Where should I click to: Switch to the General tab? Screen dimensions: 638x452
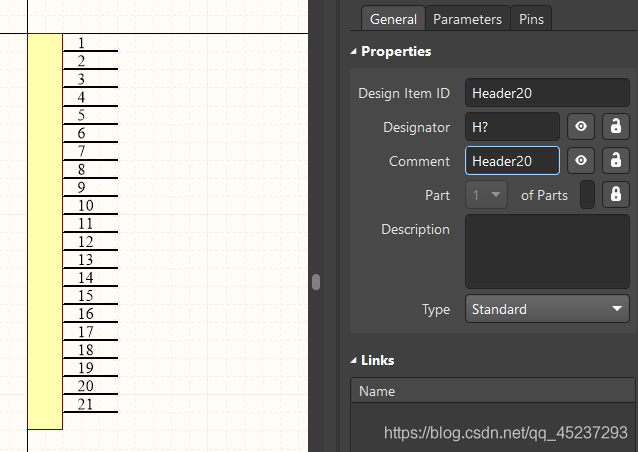point(393,19)
